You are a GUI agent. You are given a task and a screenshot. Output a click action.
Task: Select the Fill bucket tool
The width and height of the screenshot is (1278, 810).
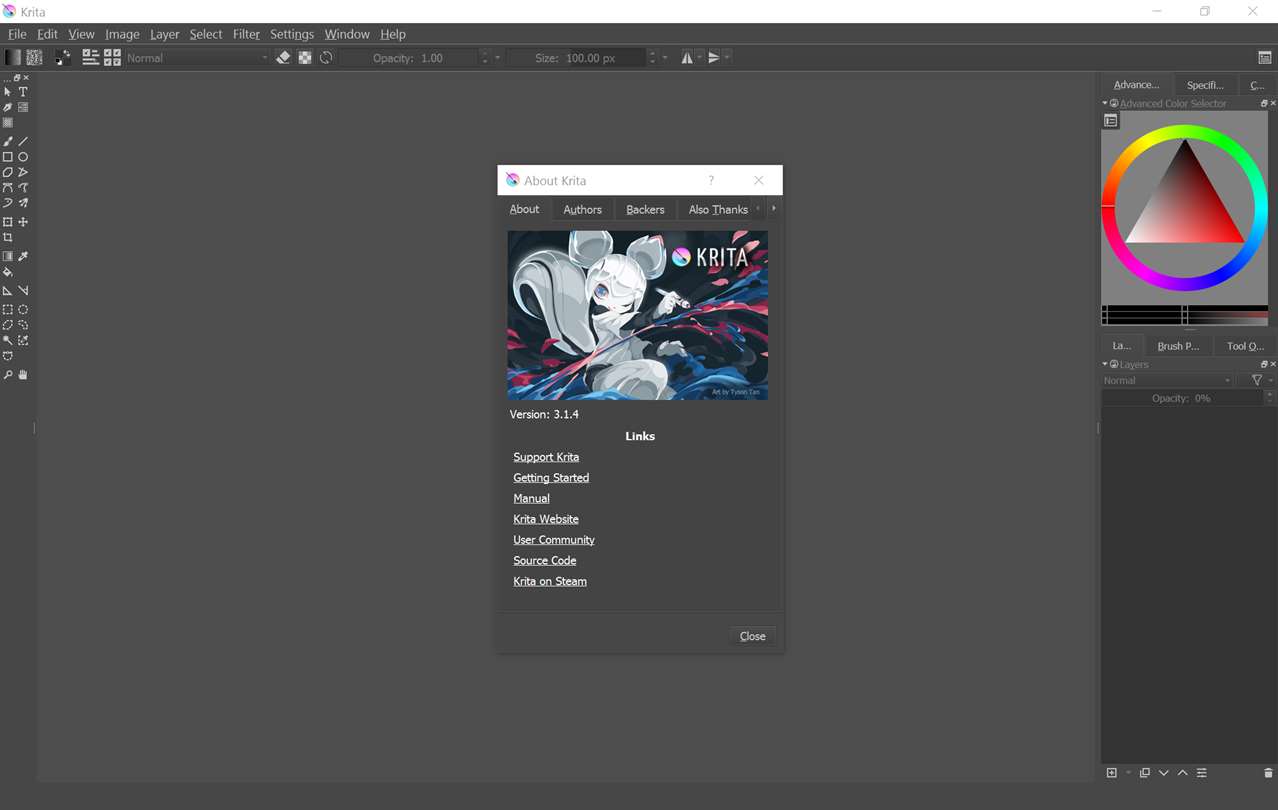tap(8, 272)
